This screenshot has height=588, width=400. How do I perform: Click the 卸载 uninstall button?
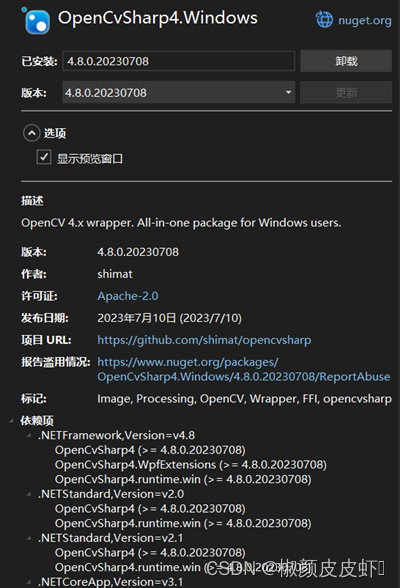coord(346,61)
